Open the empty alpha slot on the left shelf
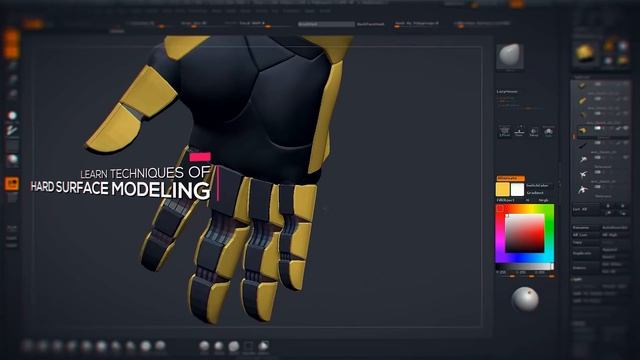Screen dimensions: 640x360 pos(12,145)
